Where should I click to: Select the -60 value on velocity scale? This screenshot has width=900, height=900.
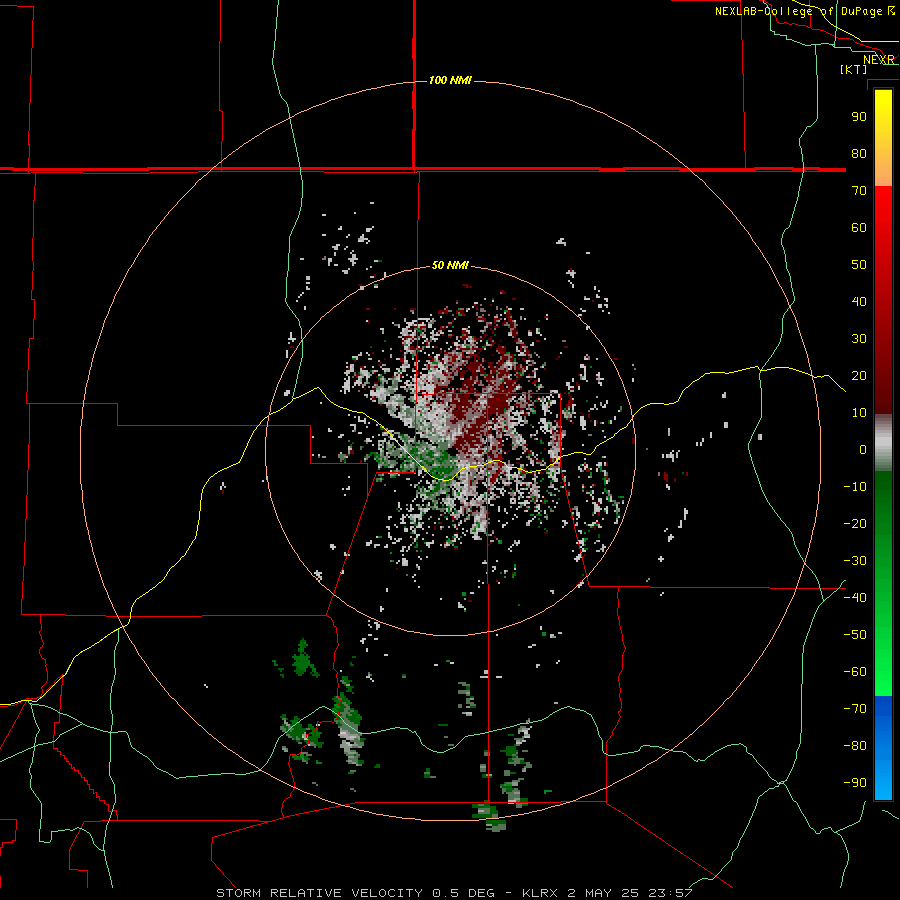[x=855, y=672]
